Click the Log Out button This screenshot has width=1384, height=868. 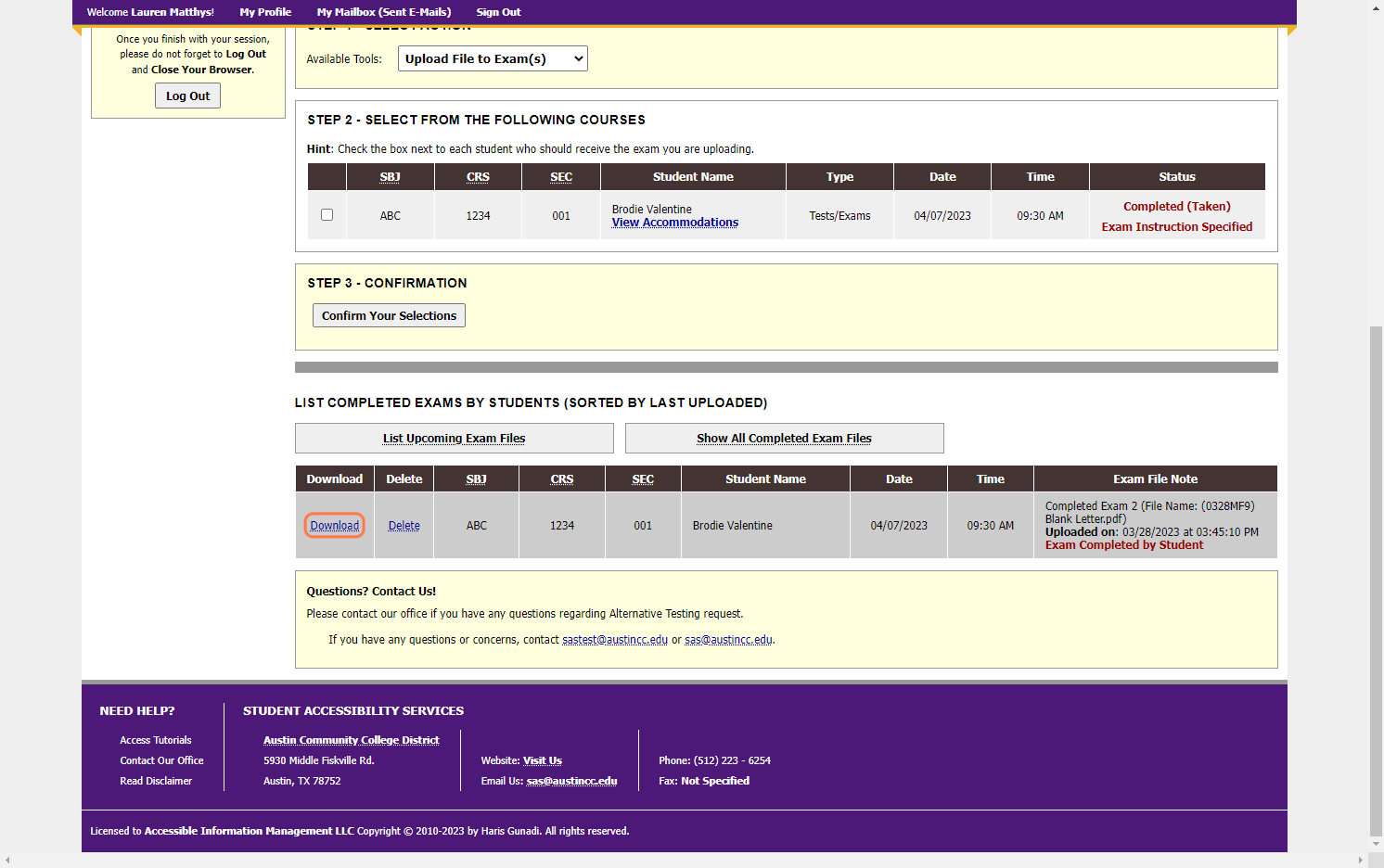pyautogui.click(x=187, y=96)
